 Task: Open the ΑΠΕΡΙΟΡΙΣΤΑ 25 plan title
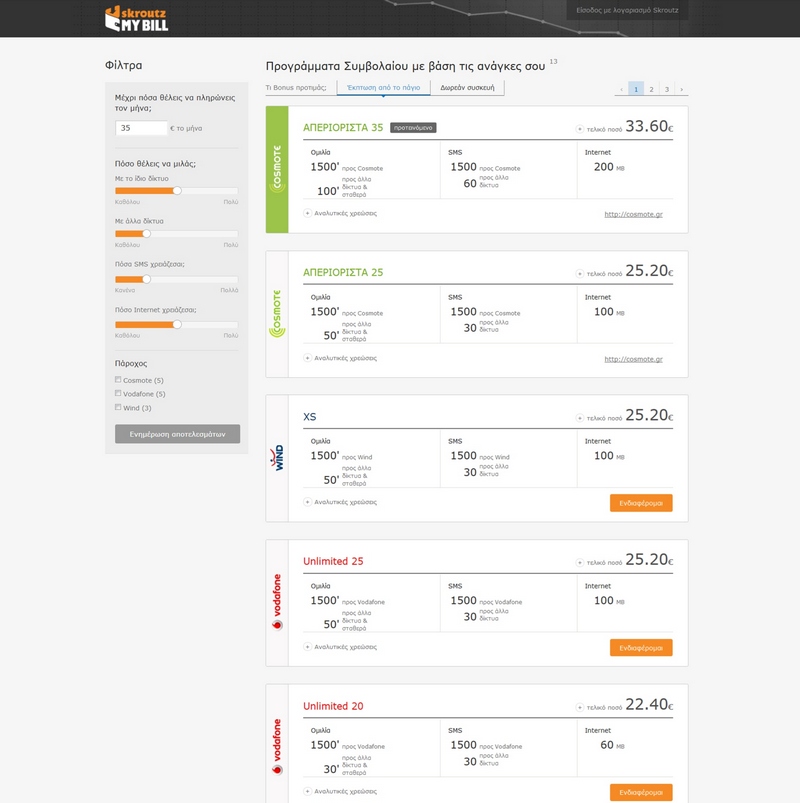pyautogui.click(x=343, y=272)
